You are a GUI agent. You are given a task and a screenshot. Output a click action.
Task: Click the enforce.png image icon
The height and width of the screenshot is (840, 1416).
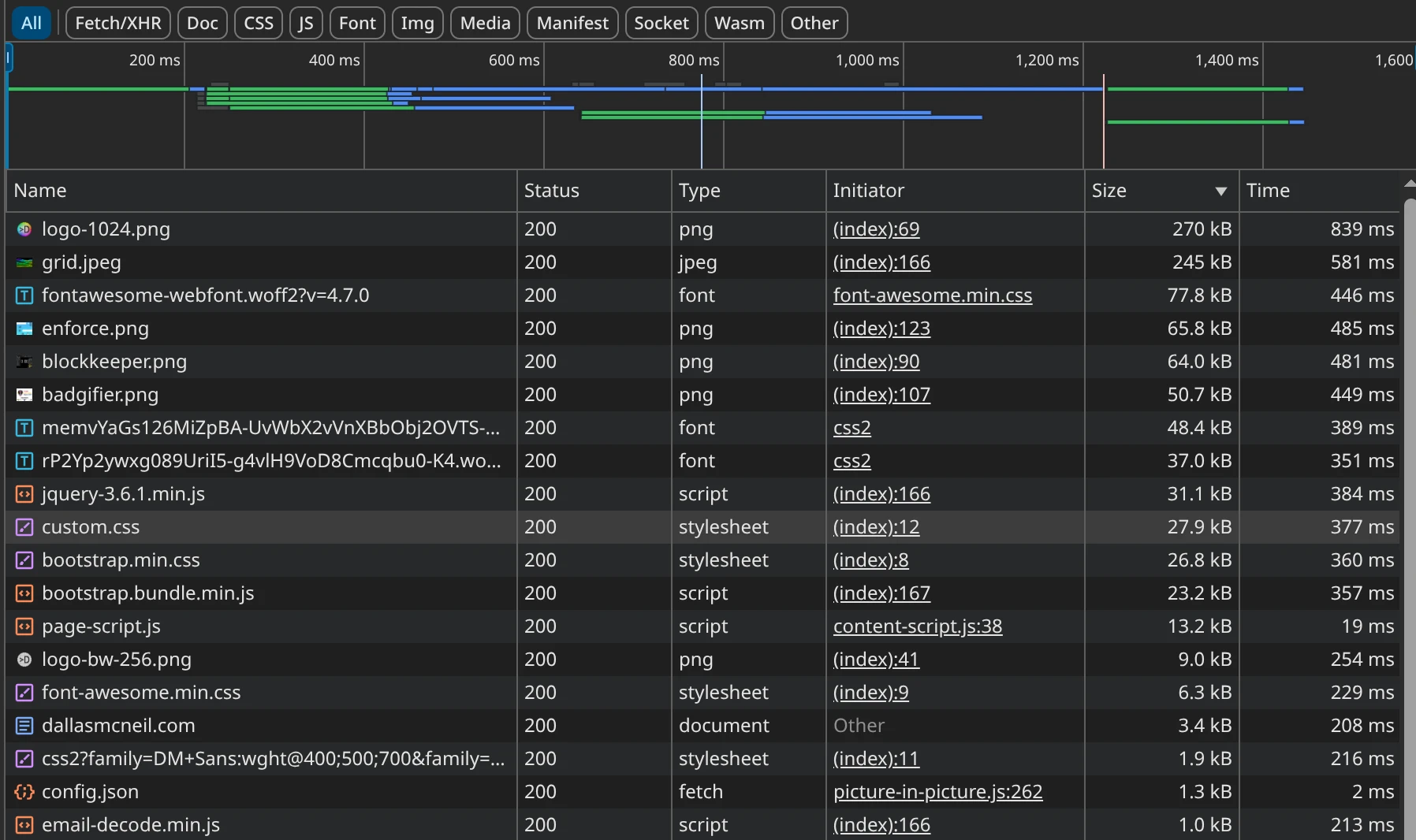[24, 329]
